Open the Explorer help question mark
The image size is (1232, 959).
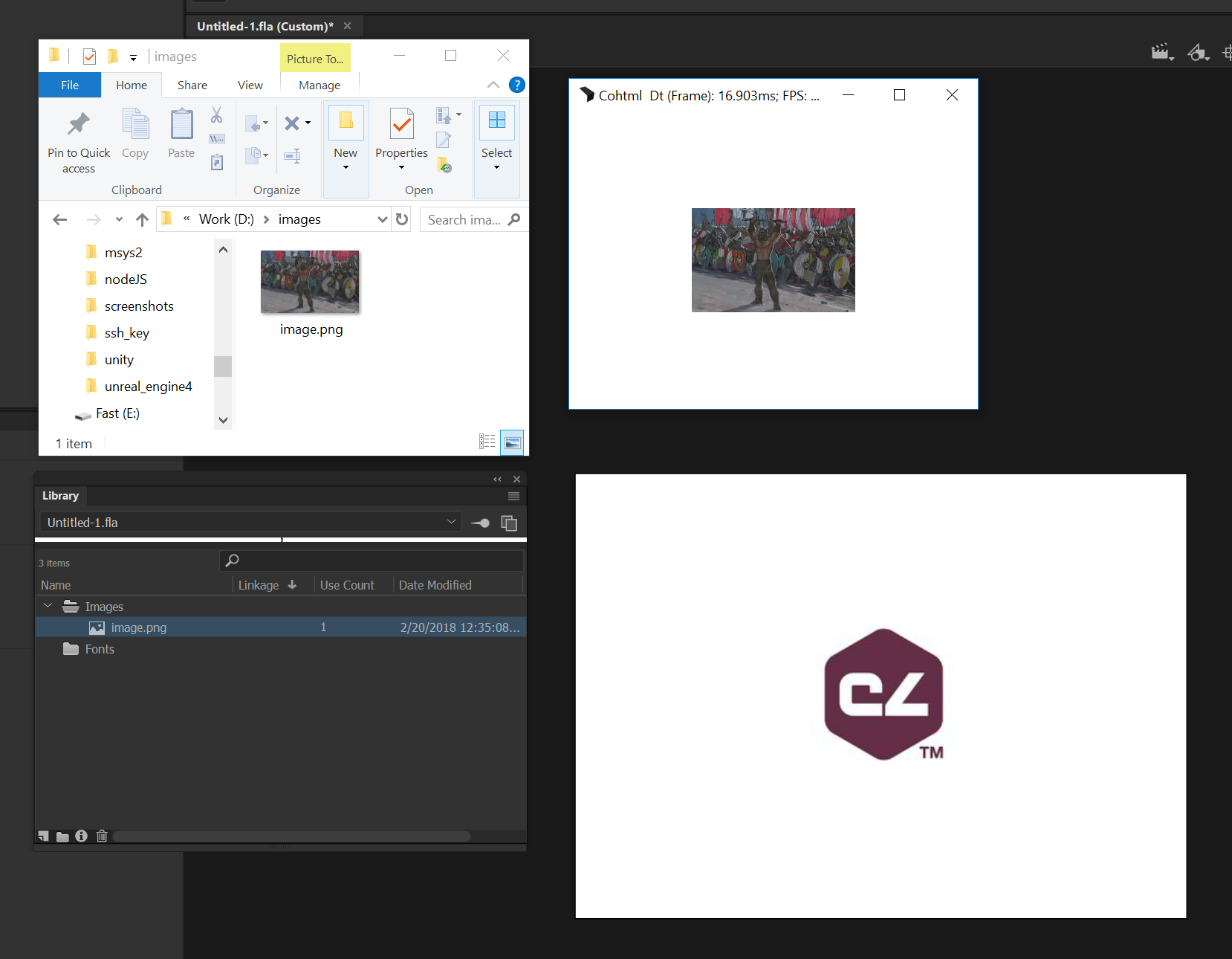[516, 85]
